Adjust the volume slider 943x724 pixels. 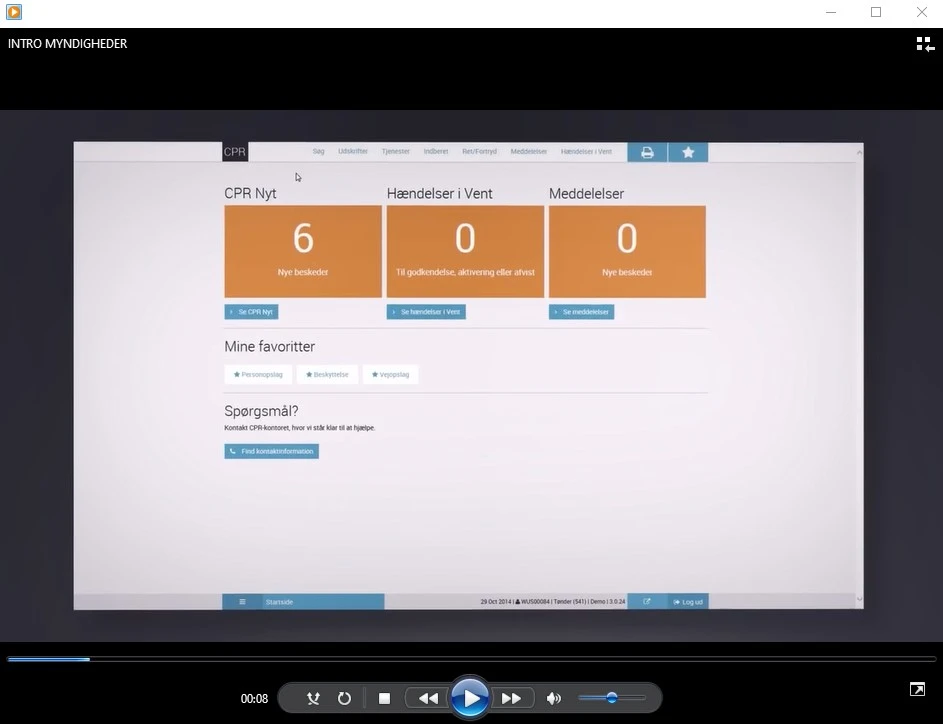pos(611,698)
